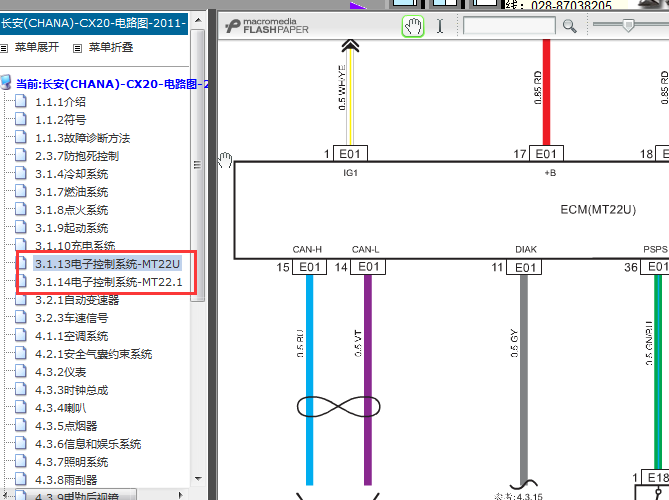
Task: Select 3.1.13电子控制系统-MT22U entry
Action: [108, 264]
